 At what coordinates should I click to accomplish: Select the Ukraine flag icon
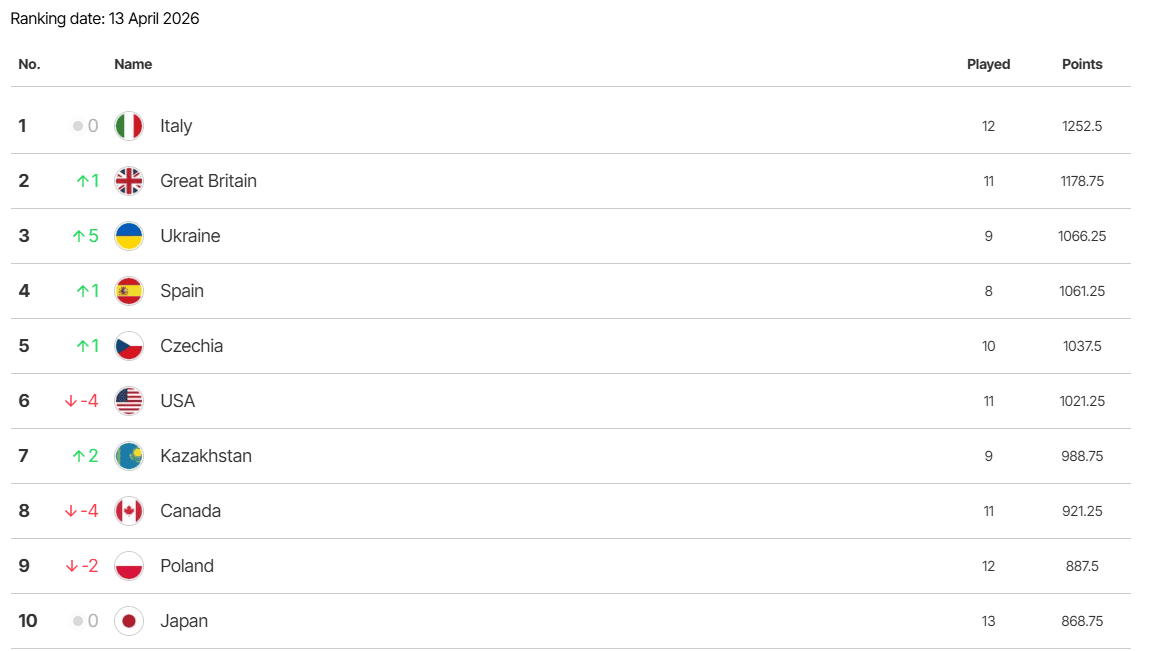click(129, 236)
